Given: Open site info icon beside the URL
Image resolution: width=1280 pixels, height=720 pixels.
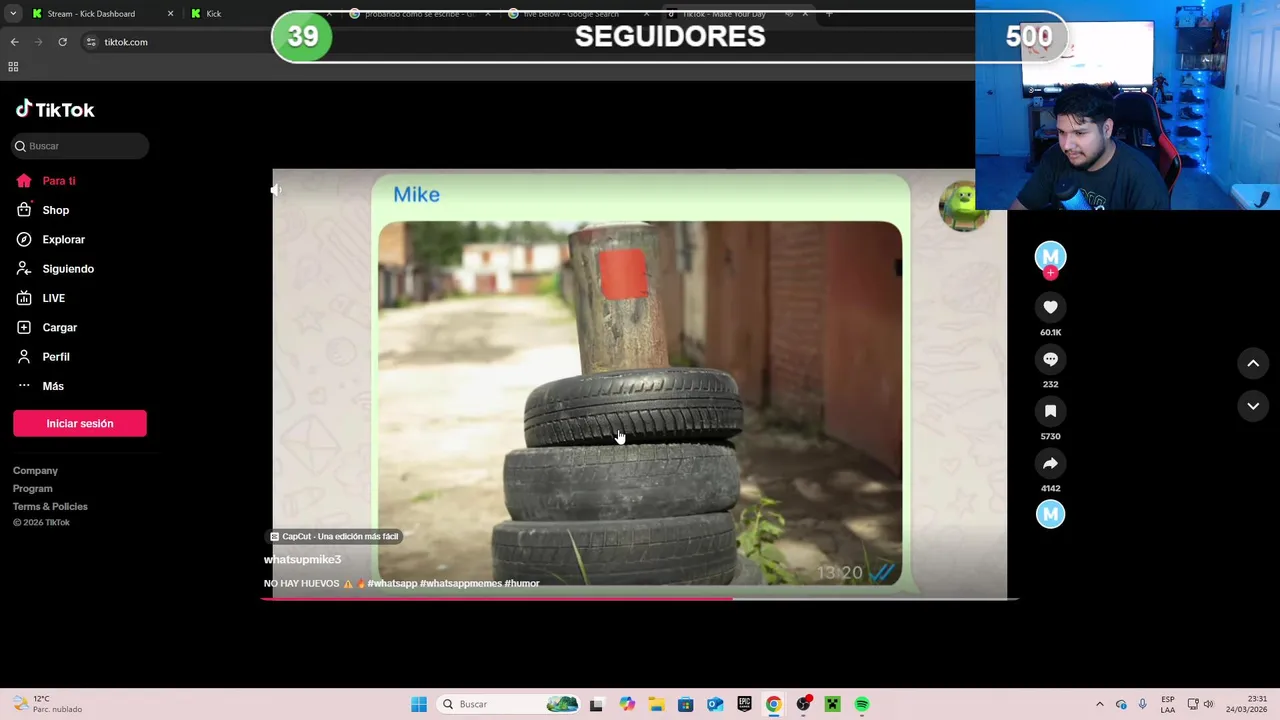Looking at the screenshot, I should (x=91, y=42).
